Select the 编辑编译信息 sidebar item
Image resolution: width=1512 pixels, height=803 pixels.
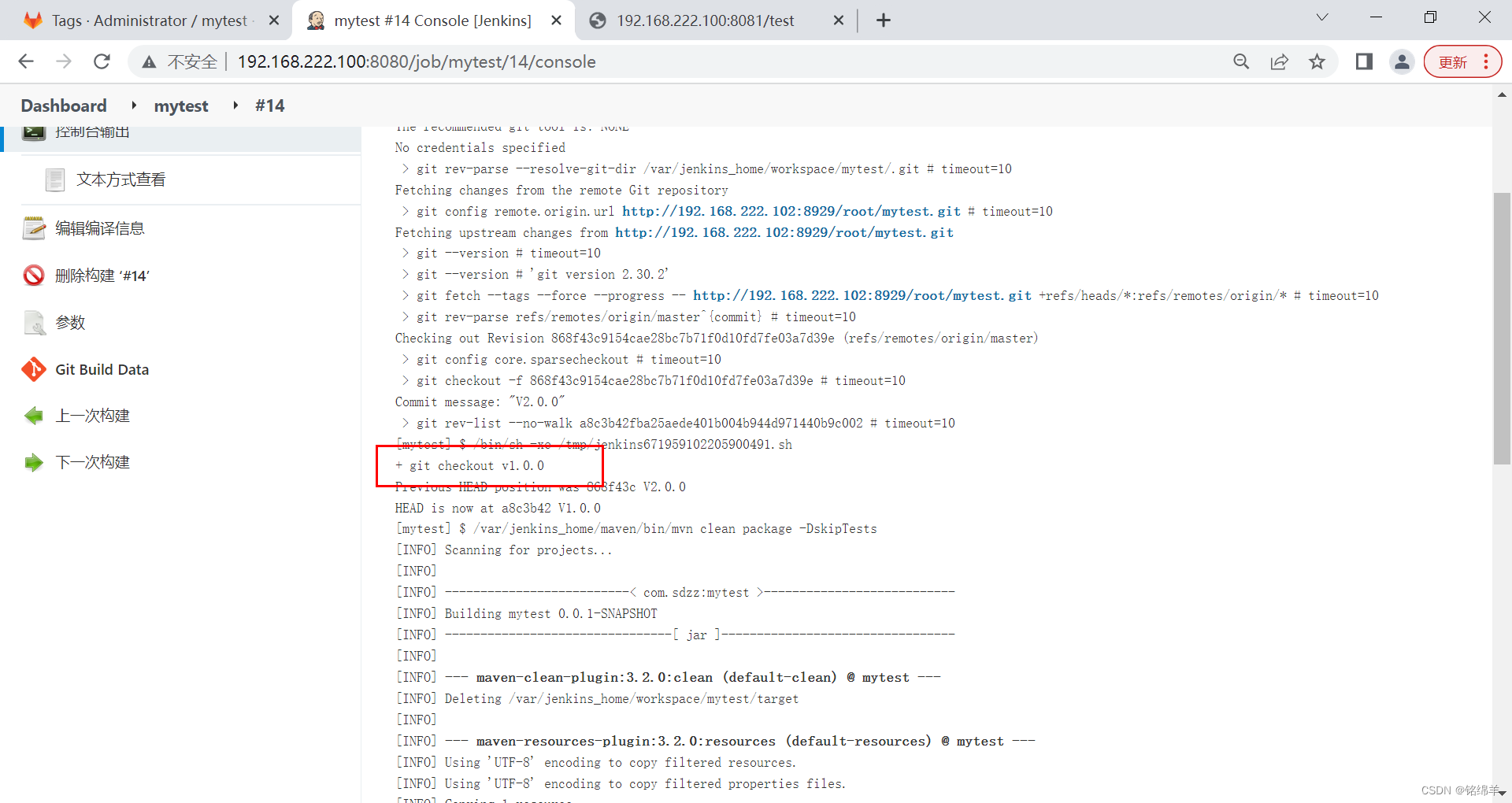pyautogui.click(x=100, y=228)
